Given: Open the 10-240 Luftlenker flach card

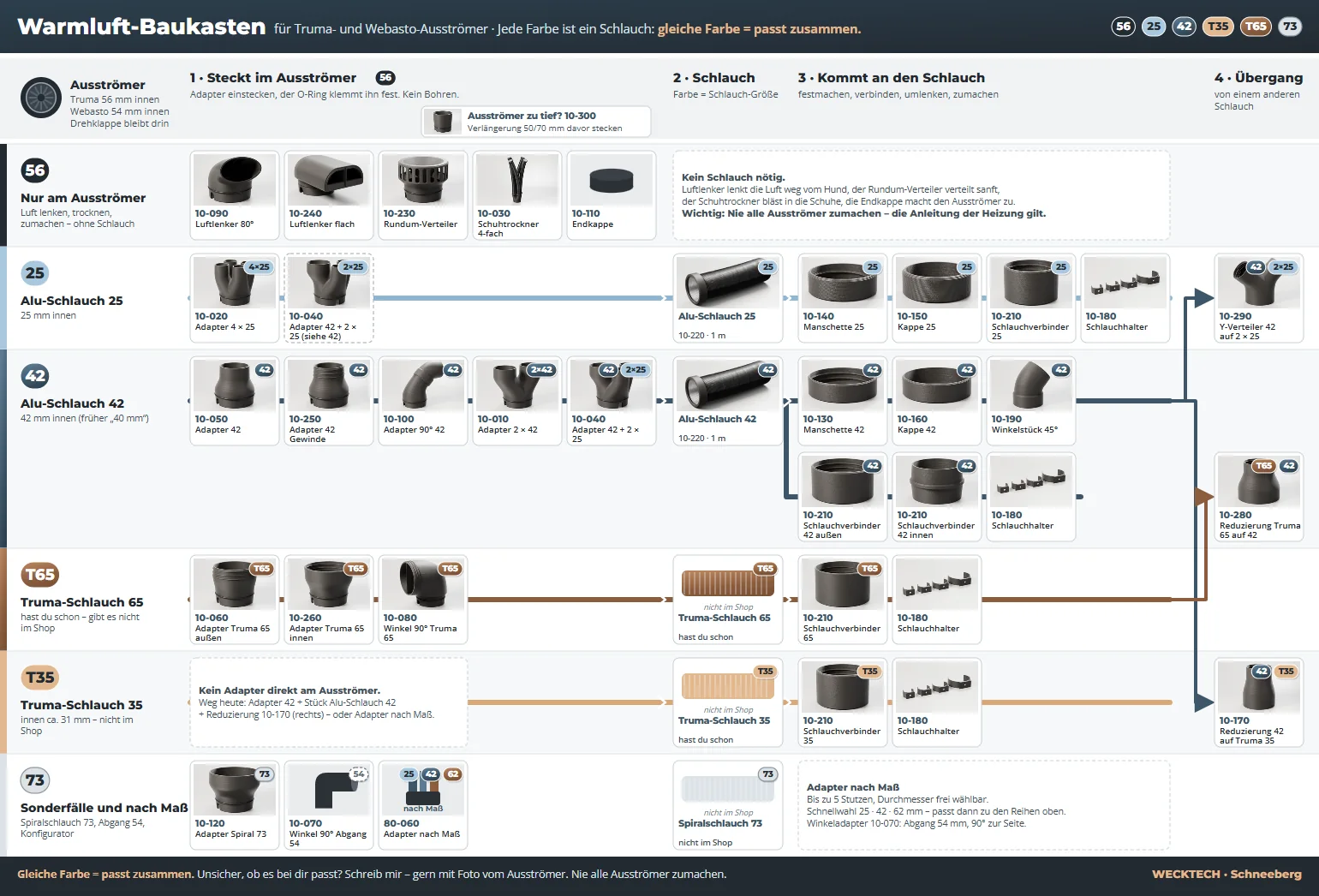Looking at the screenshot, I should pyautogui.click(x=329, y=195).
